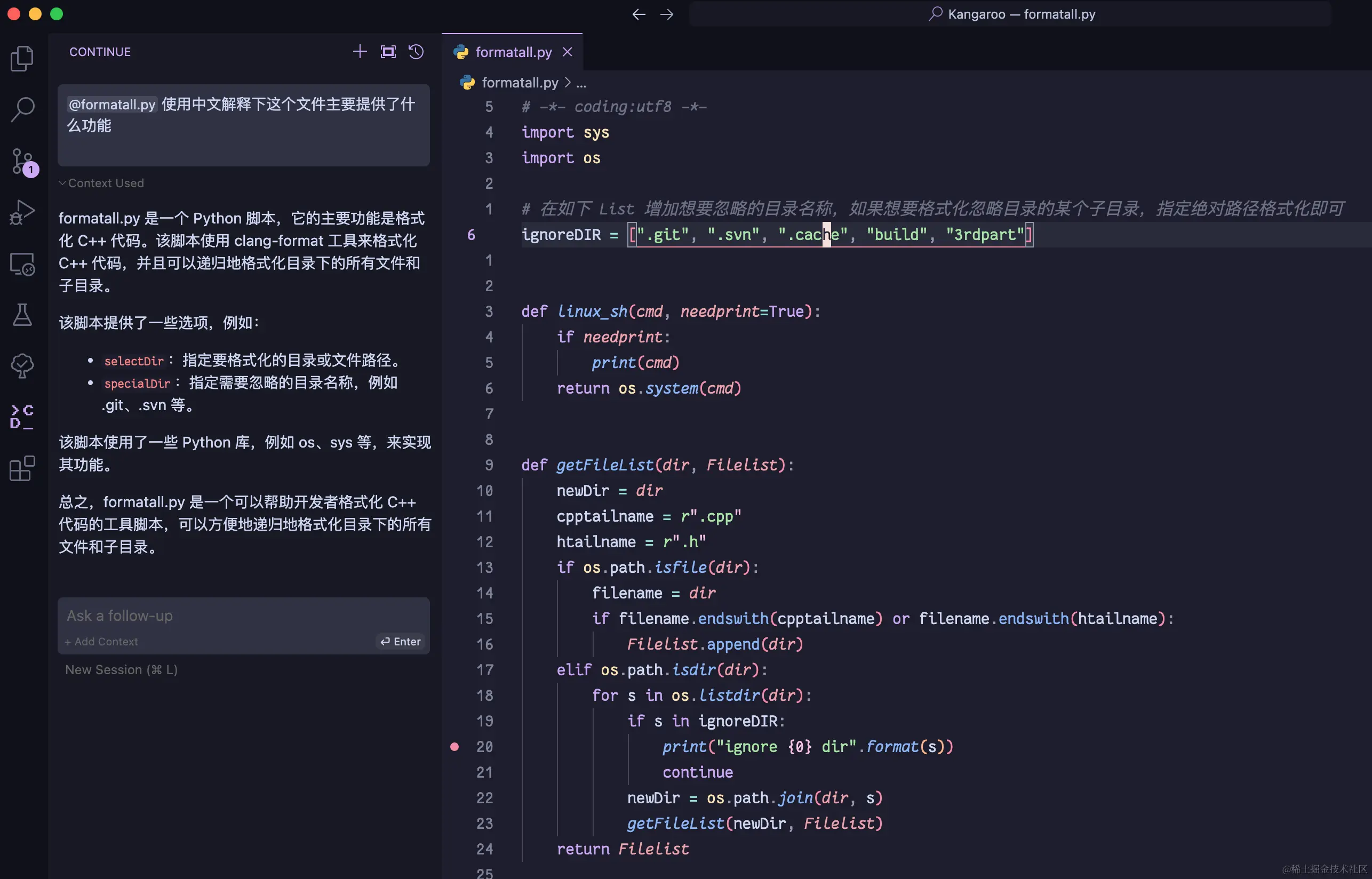Go forward with the navigation right arrow
1372x879 pixels.
point(667,14)
